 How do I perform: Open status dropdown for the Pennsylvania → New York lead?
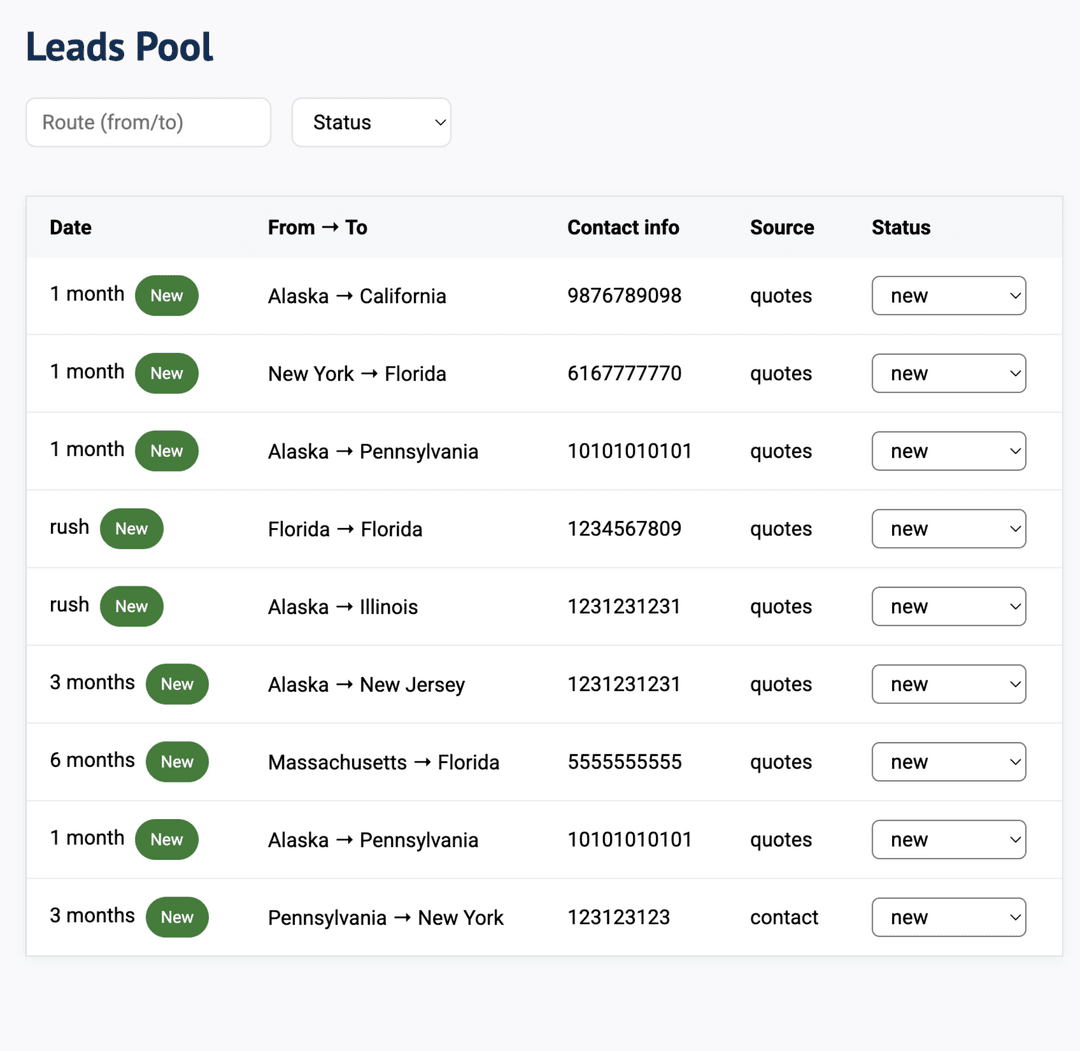tap(948, 917)
